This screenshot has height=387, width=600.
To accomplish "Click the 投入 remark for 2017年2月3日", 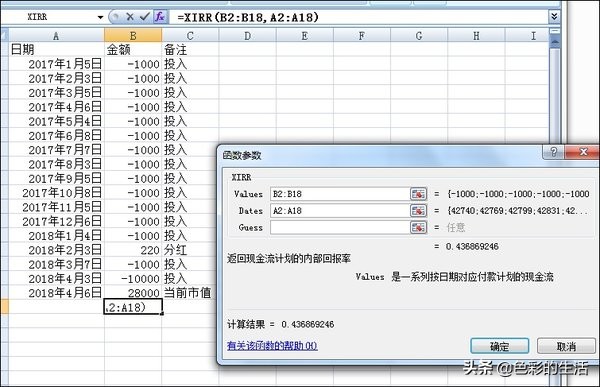I will click(190, 78).
